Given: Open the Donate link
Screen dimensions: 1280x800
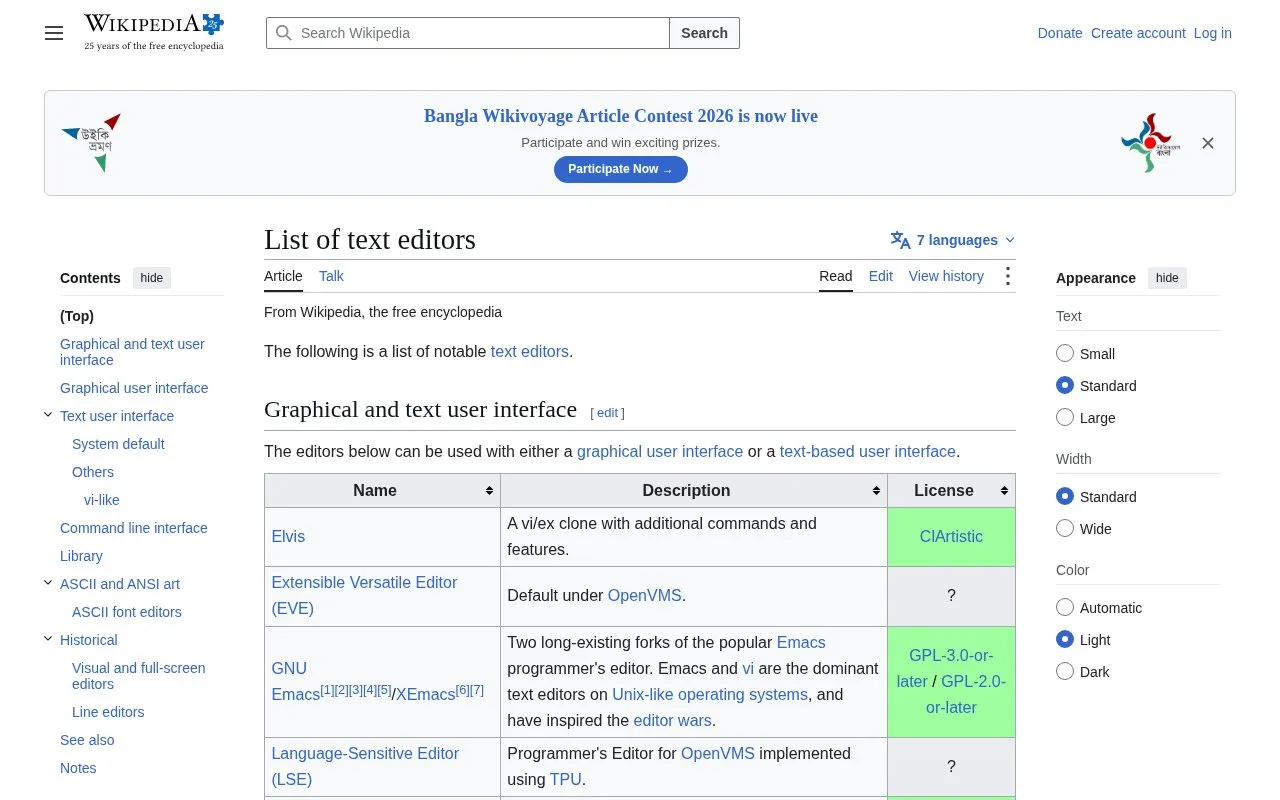Looking at the screenshot, I should 1060,33.
